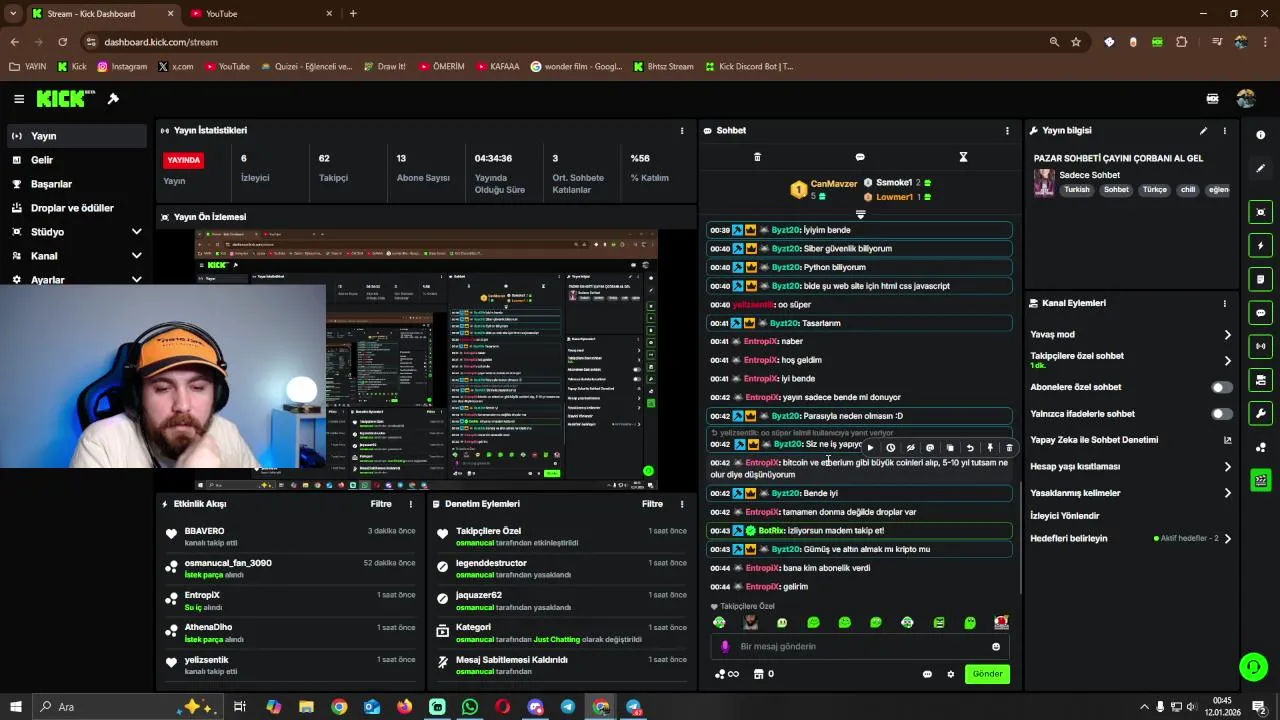Screen dimensions: 1280x720
Task: Click İzleyici Yönlendir
Action: click(1064, 516)
